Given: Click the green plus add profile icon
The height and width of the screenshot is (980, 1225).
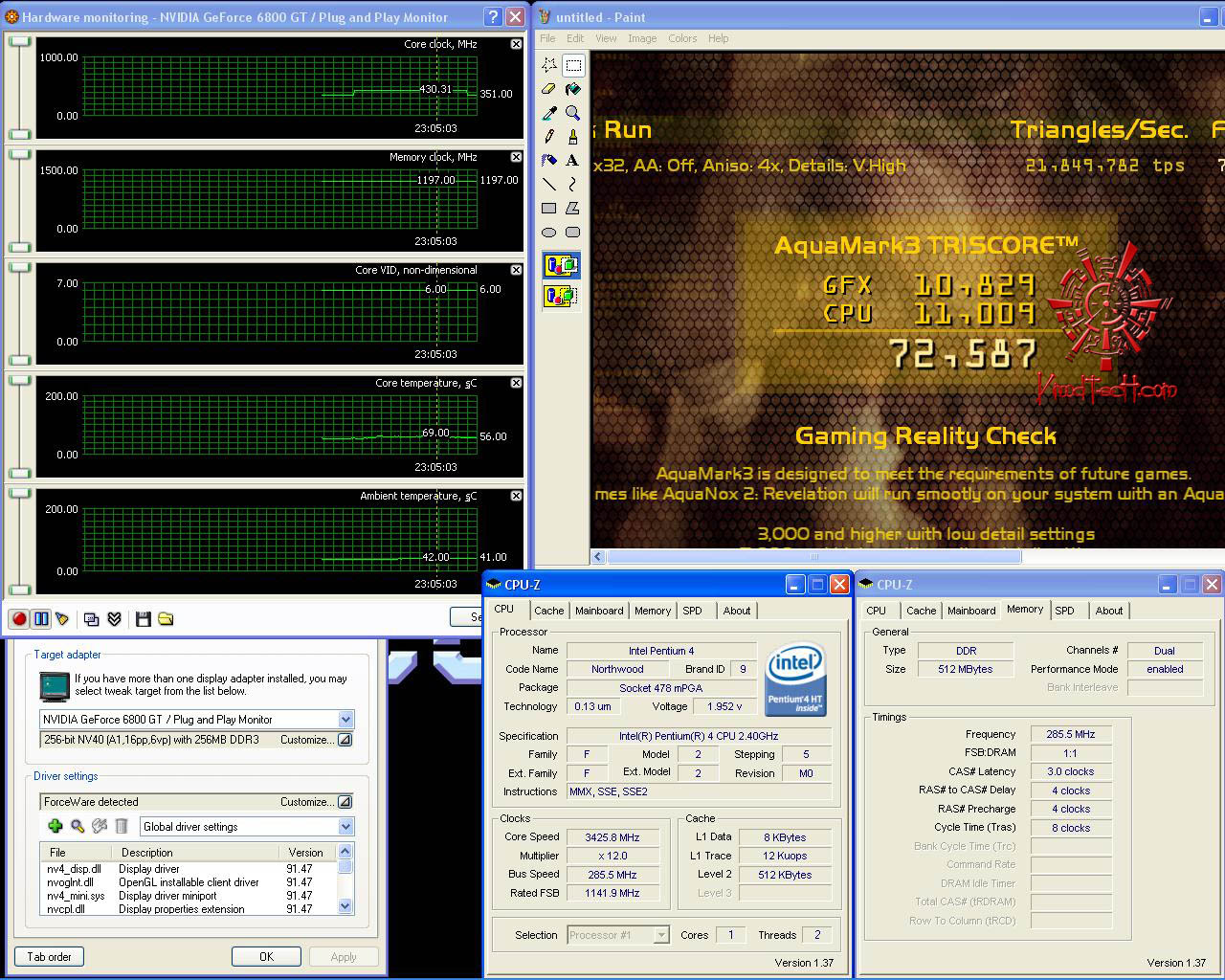Looking at the screenshot, I should [x=55, y=826].
